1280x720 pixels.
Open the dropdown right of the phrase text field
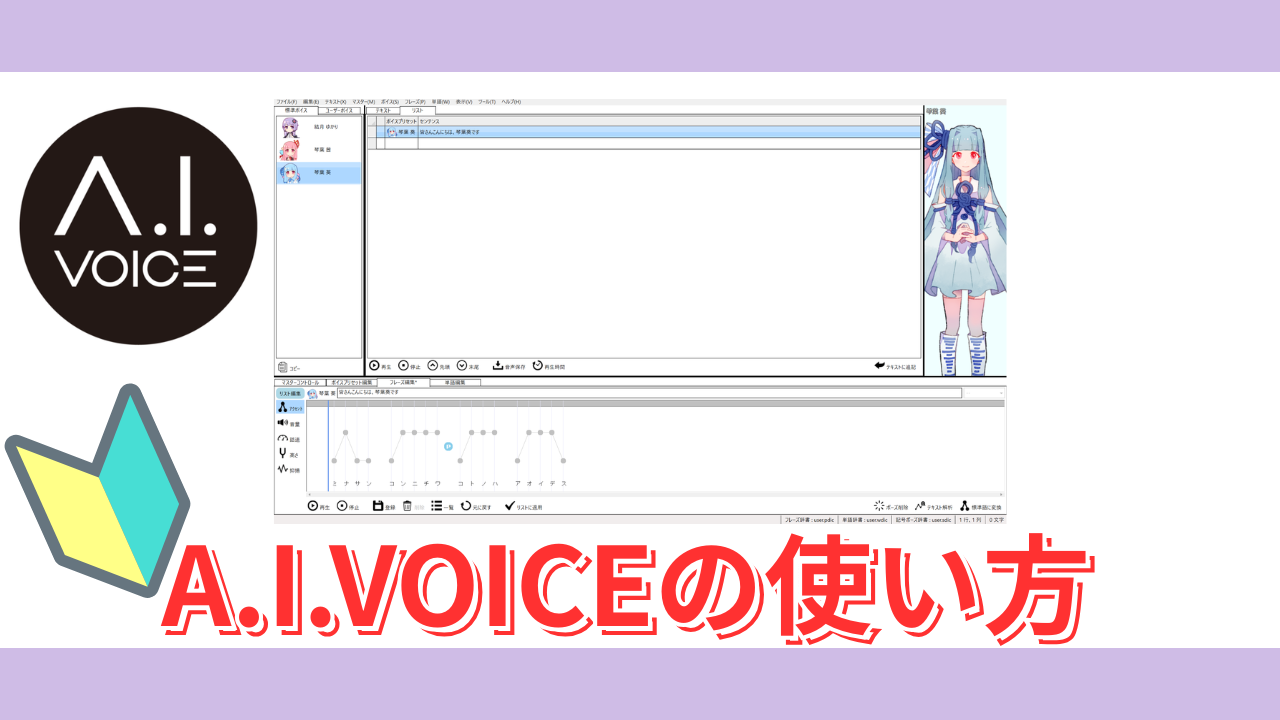(x=1001, y=393)
